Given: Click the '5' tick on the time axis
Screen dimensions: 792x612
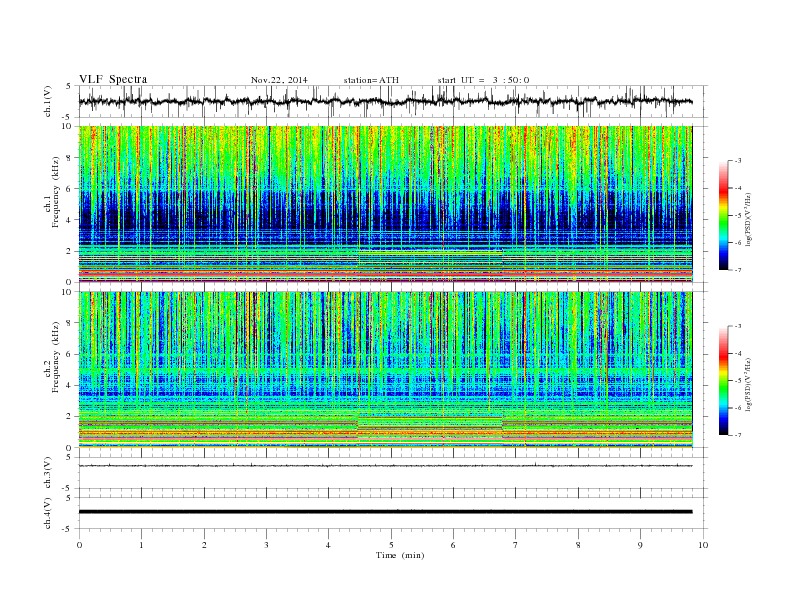Looking at the screenshot, I should [x=391, y=545].
